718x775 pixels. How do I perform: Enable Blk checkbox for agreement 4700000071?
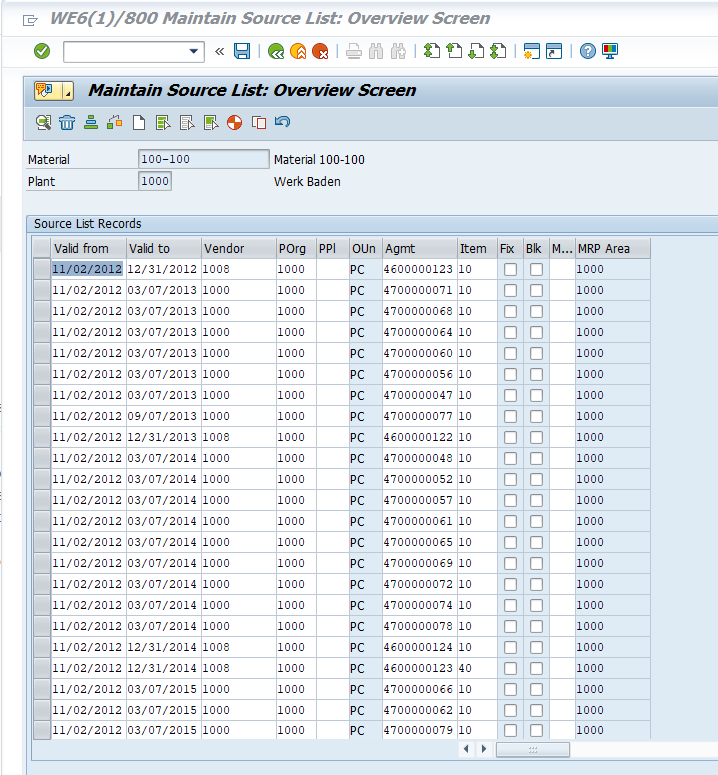pyautogui.click(x=536, y=291)
